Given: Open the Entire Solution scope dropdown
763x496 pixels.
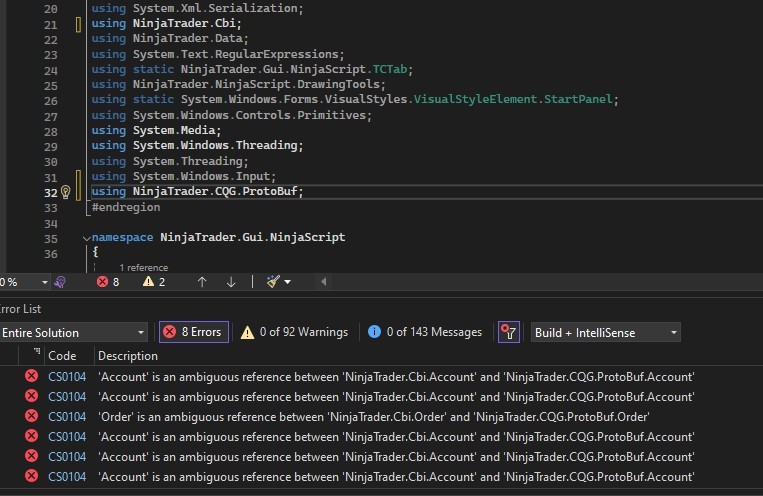Looking at the screenshot, I should [x=74, y=332].
